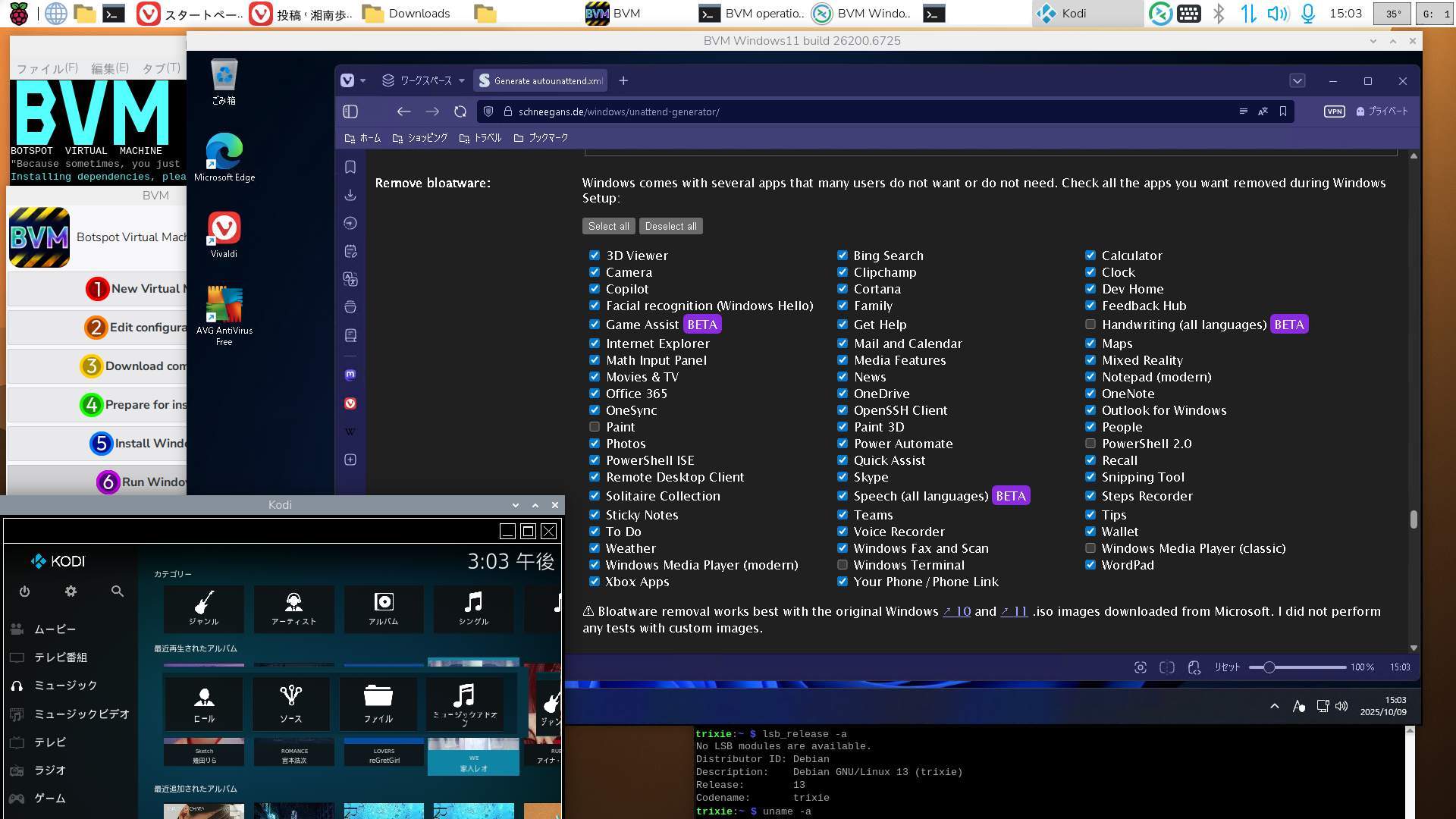This screenshot has width=1456, height=819.
Task: Bookmark page using address bar icon
Action: [1283, 111]
